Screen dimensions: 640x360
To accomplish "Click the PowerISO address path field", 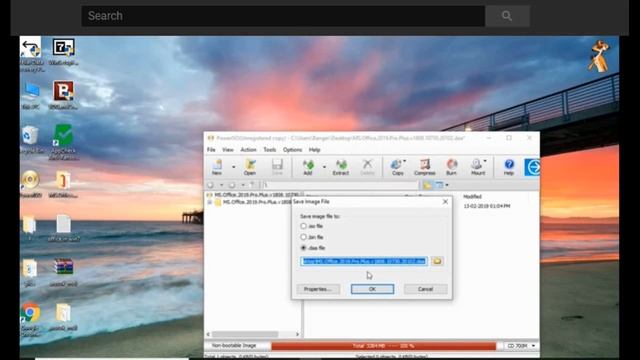I will pyautogui.click(x=340, y=185).
